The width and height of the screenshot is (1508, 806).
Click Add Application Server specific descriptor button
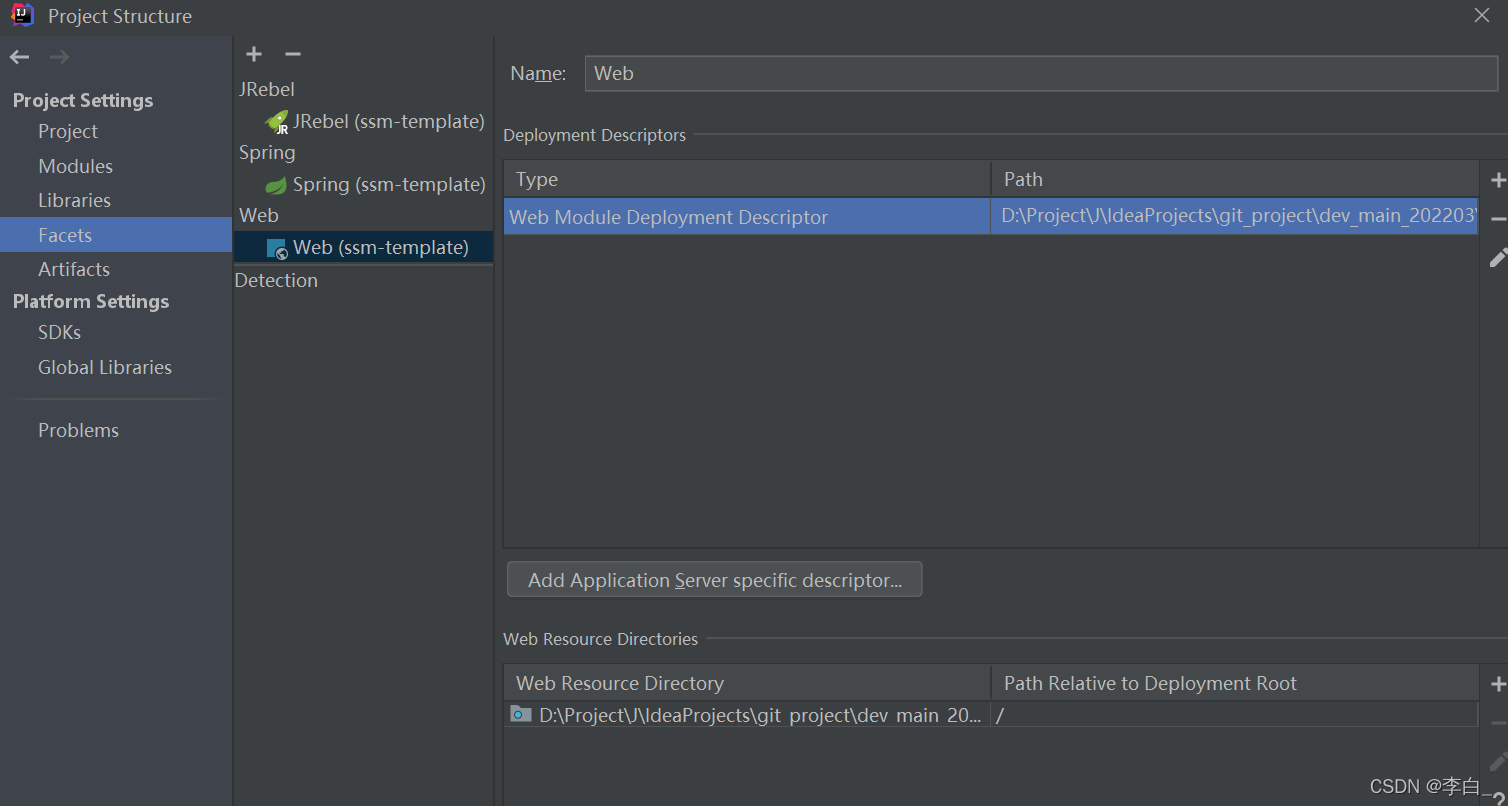[715, 580]
